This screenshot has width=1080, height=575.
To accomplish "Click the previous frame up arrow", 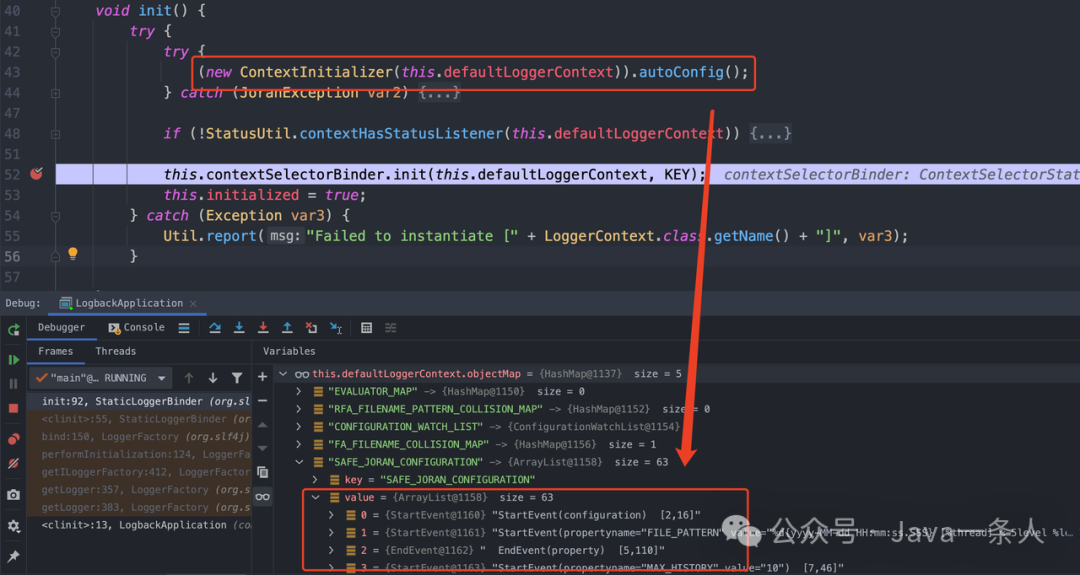I will (x=189, y=378).
